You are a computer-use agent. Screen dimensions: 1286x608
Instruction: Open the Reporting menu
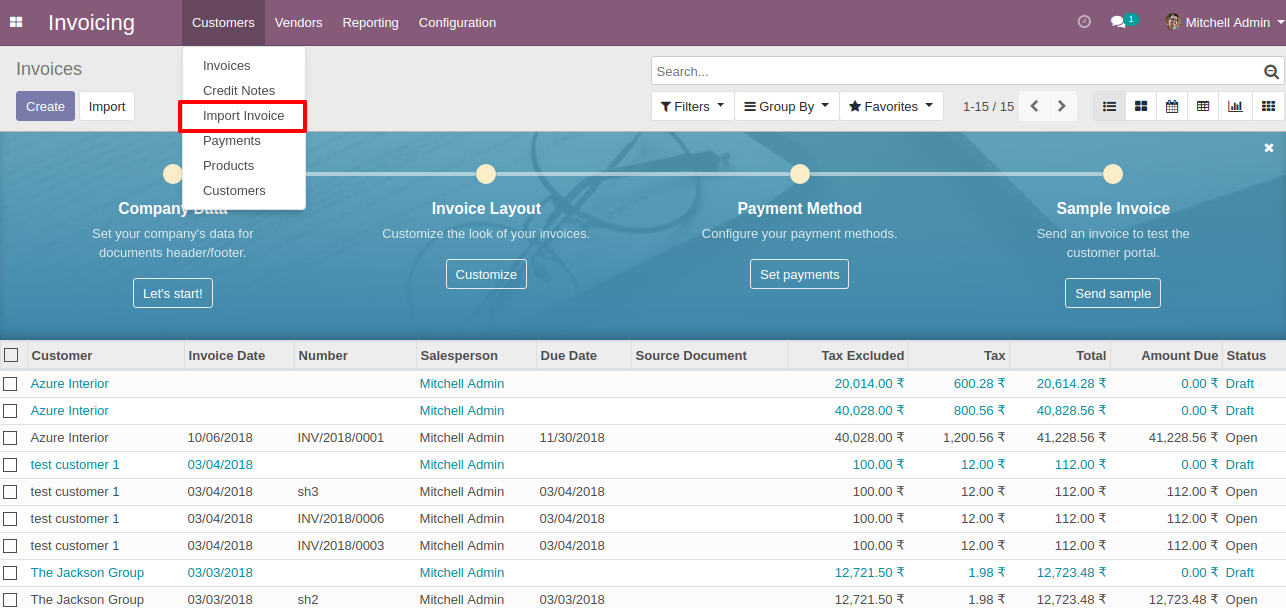point(370,22)
